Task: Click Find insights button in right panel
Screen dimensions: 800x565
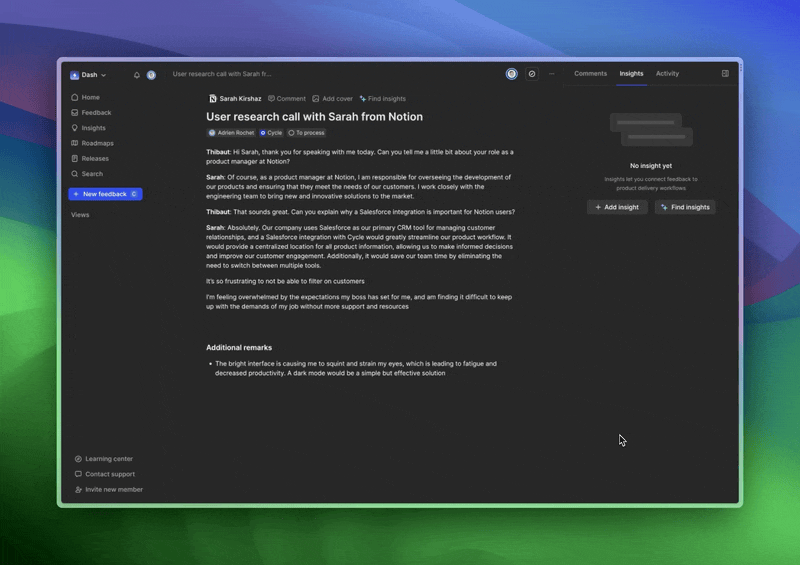Action: [x=685, y=207]
